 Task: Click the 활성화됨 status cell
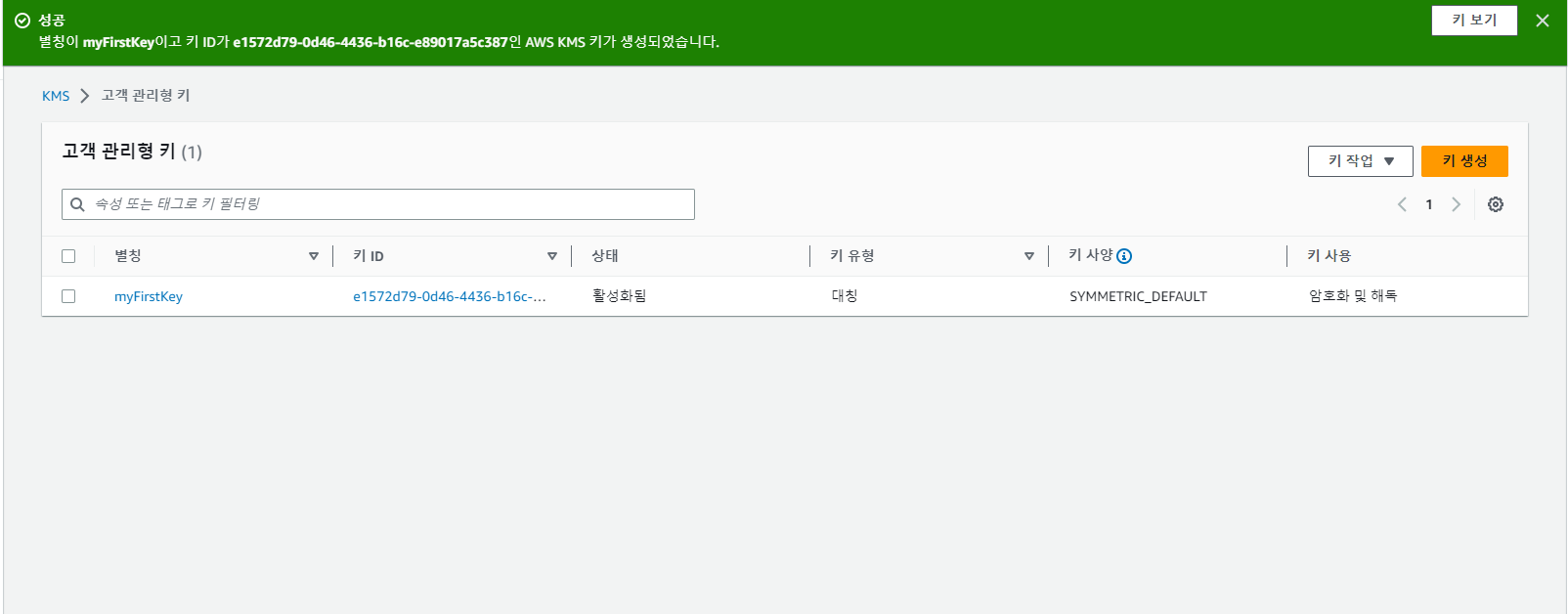[x=620, y=296]
